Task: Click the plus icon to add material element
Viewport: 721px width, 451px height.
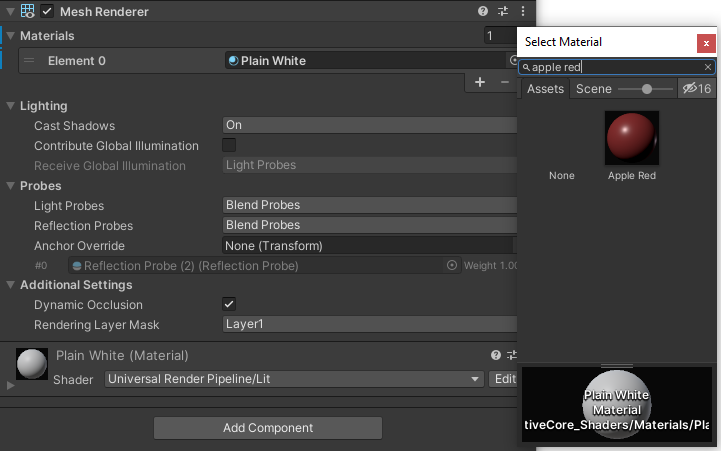Action: (480, 82)
